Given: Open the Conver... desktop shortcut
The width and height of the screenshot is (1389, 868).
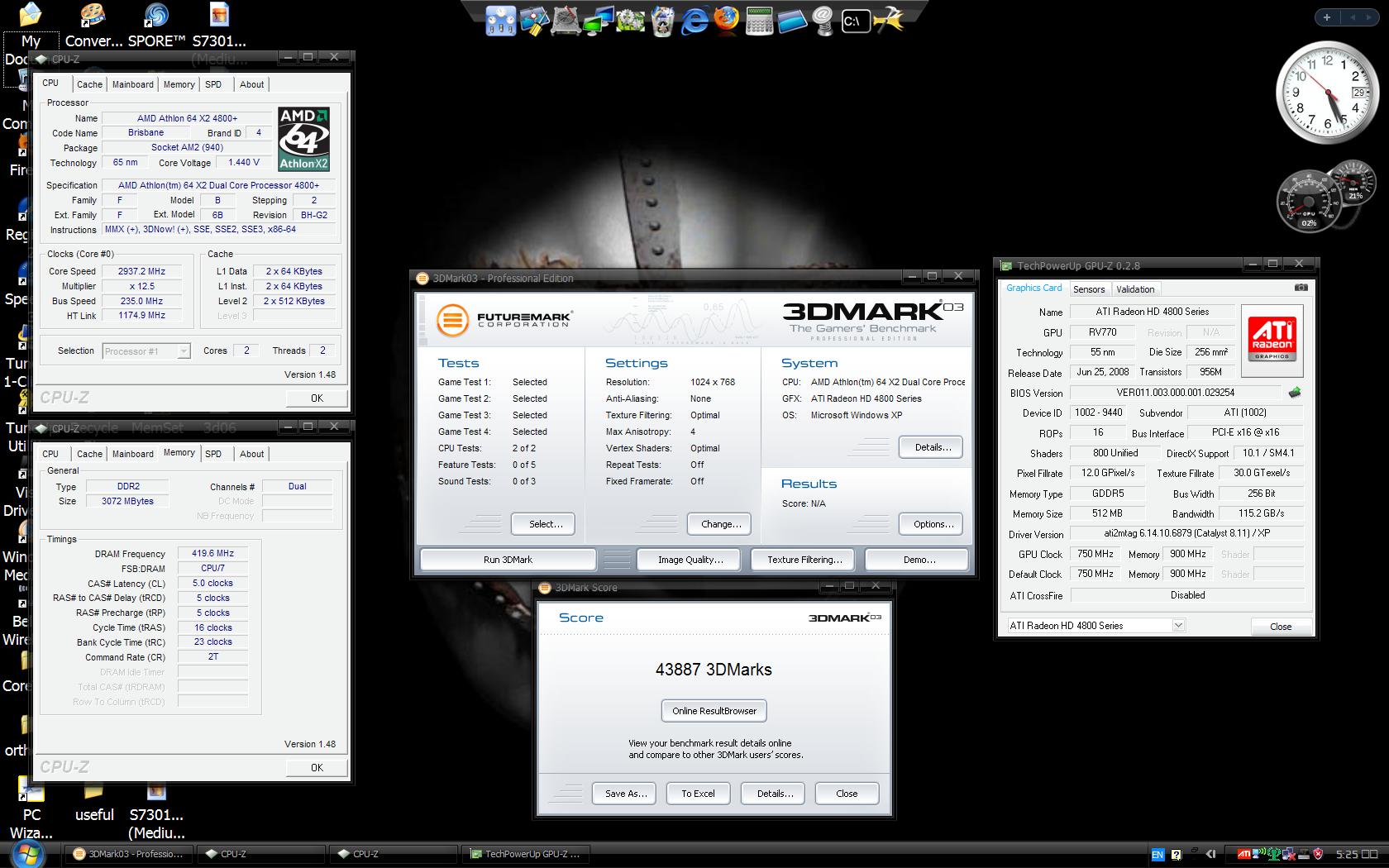Looking at the screenshot, I should [93, 25].
